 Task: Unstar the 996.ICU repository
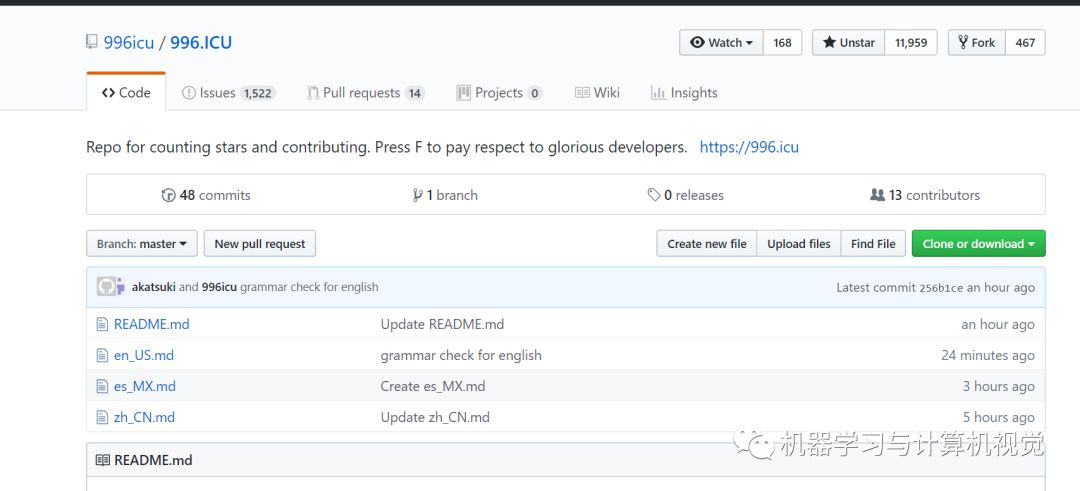[x=848, y=43]
